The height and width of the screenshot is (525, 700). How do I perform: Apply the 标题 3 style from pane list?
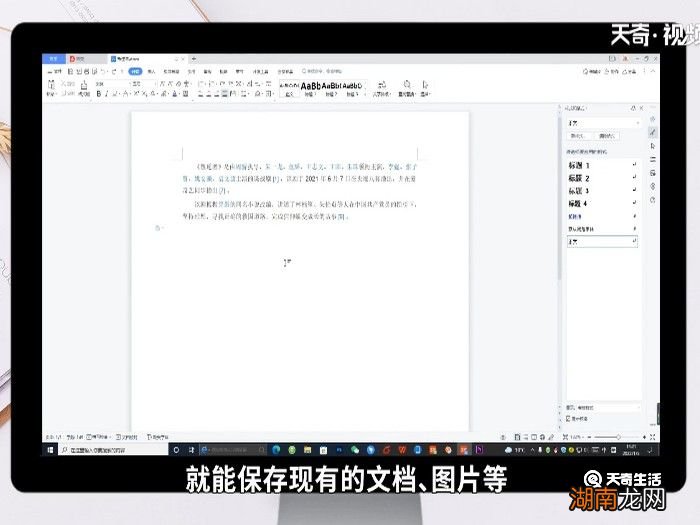602,191
